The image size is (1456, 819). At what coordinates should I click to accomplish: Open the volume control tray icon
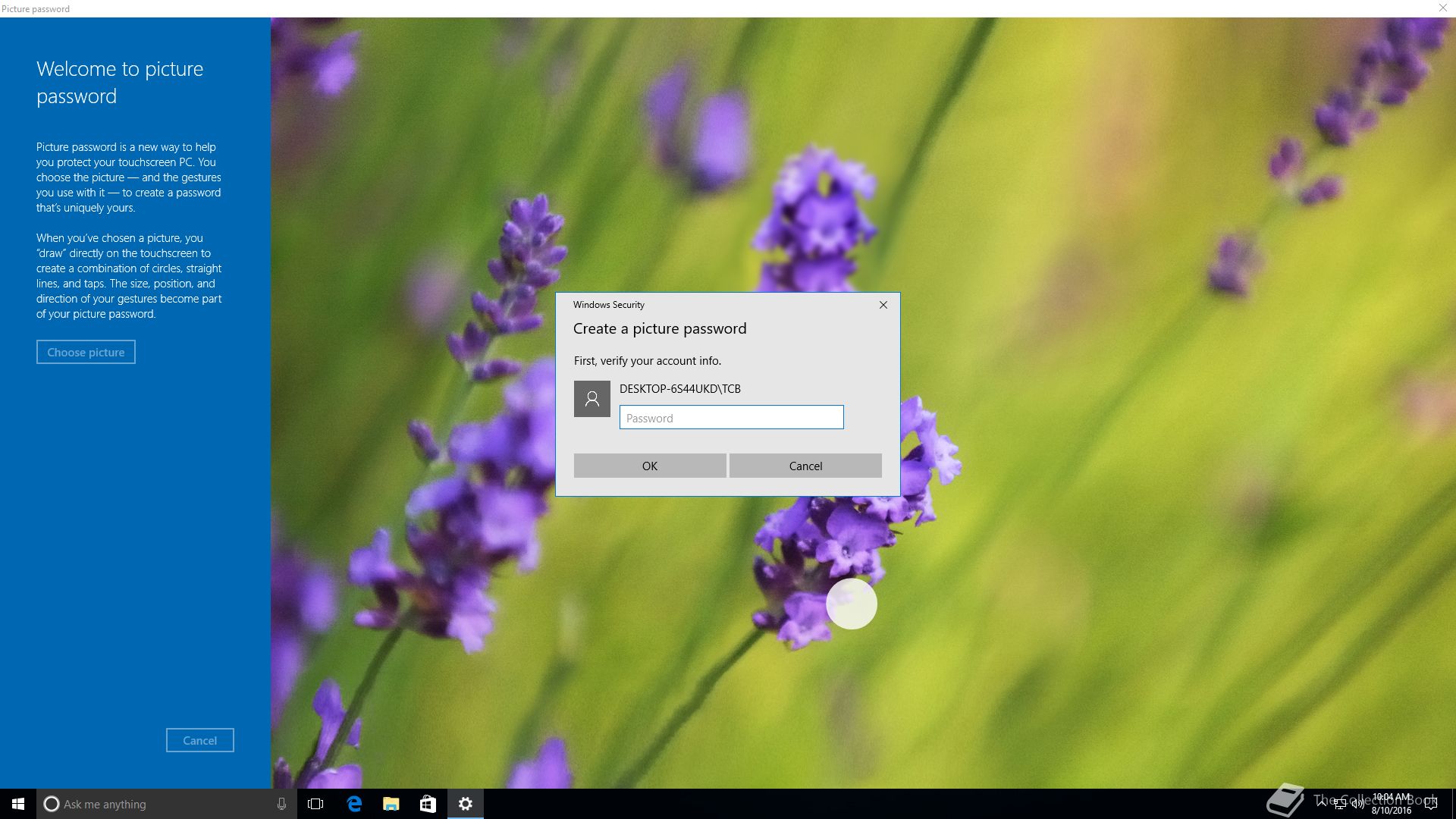point(1357,805)
